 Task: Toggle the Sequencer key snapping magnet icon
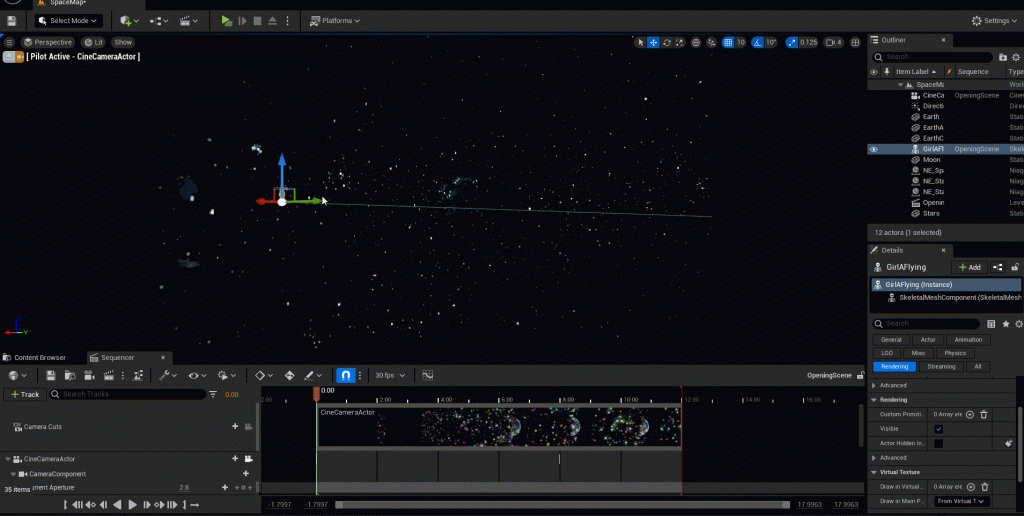coord(345,376)
